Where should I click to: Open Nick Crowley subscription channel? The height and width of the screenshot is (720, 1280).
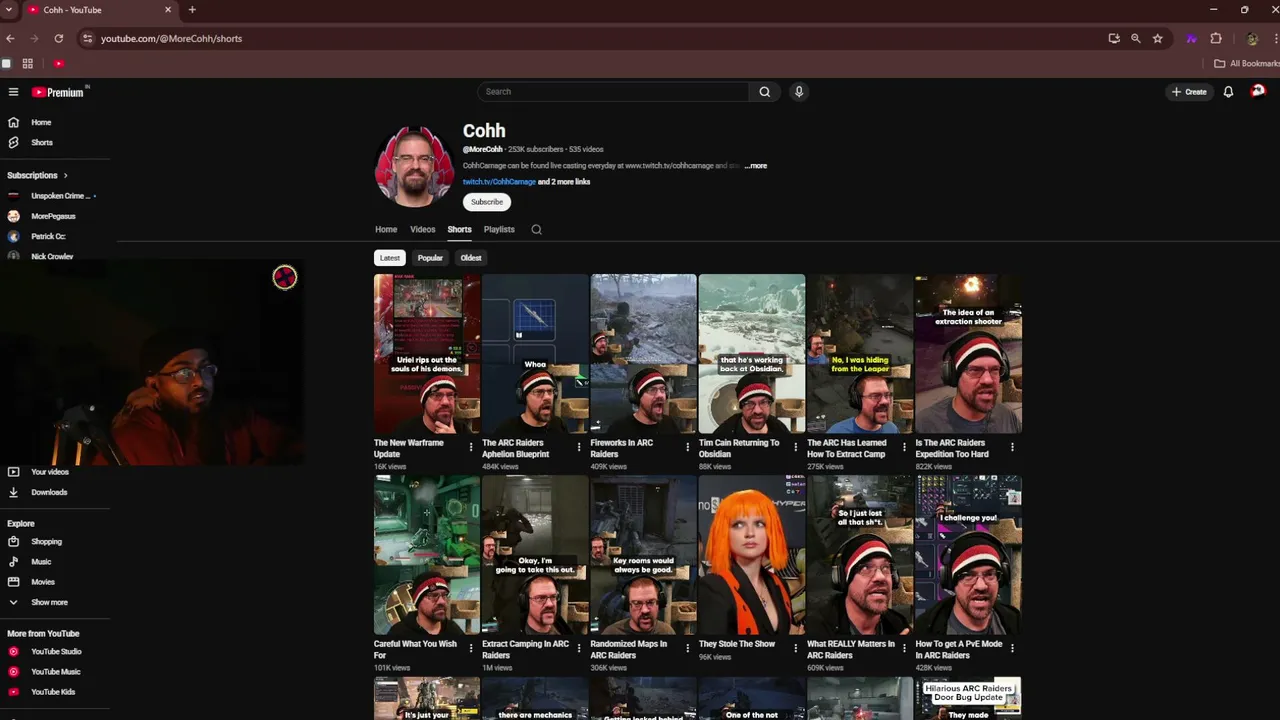tap(52, 256)
